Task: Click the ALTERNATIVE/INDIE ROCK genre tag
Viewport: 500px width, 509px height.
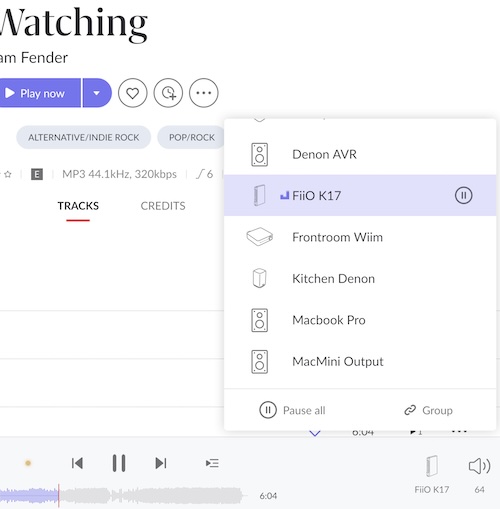Action: 84,137
